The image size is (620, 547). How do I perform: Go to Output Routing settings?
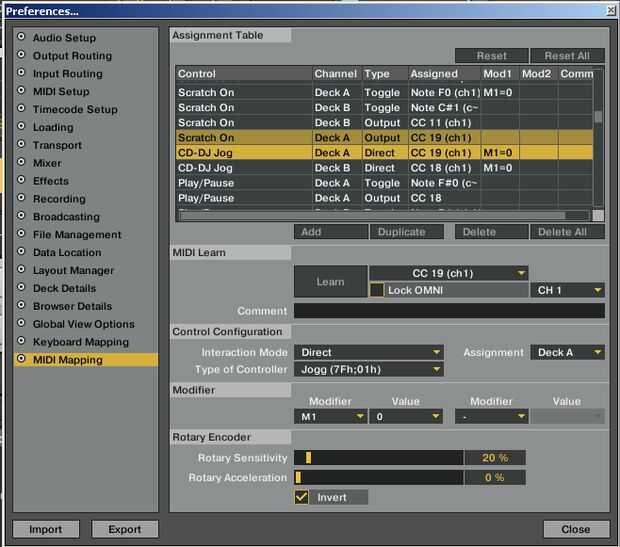tap(72, 56)
